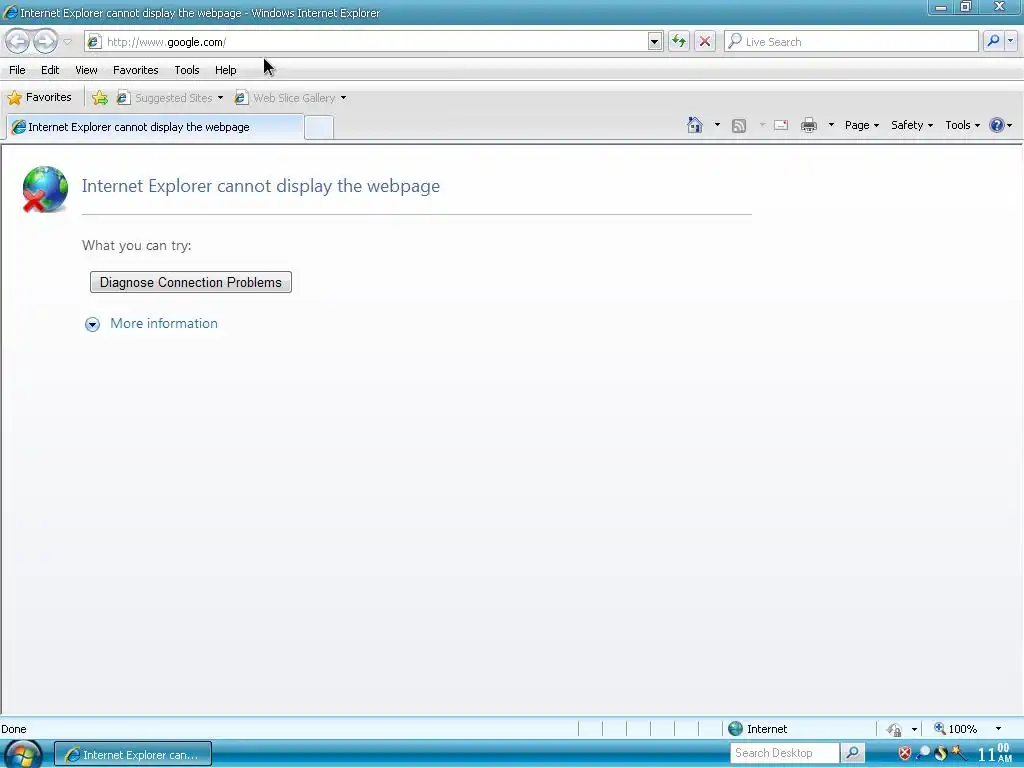
Task: Open the File menu
Action: click(x=17, y=70)
